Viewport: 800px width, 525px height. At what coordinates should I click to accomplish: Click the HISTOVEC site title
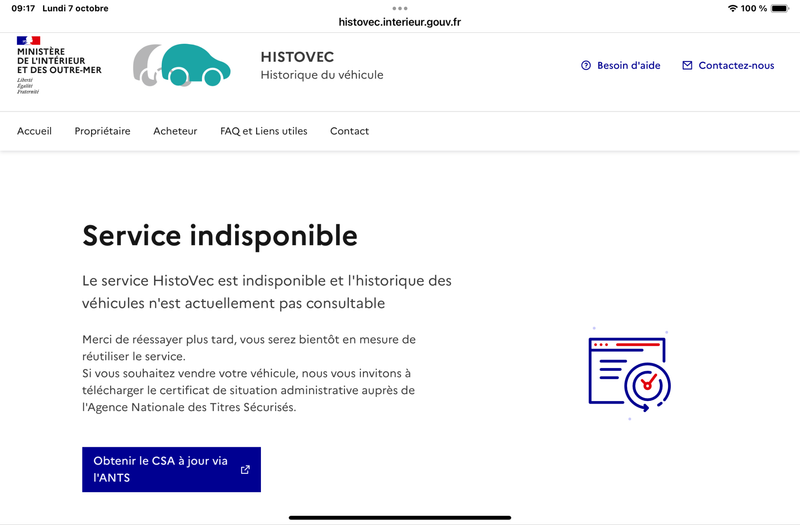pos(297,57)
